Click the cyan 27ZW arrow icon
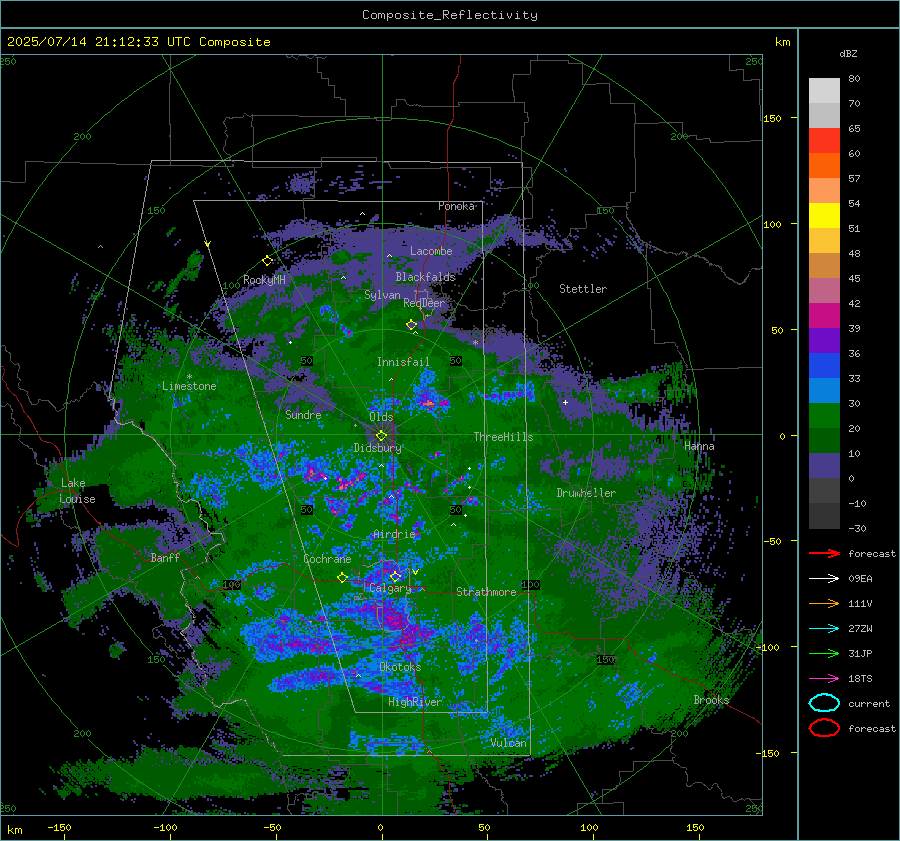Screen dimensions: 900x841 (x=824, y=629)
